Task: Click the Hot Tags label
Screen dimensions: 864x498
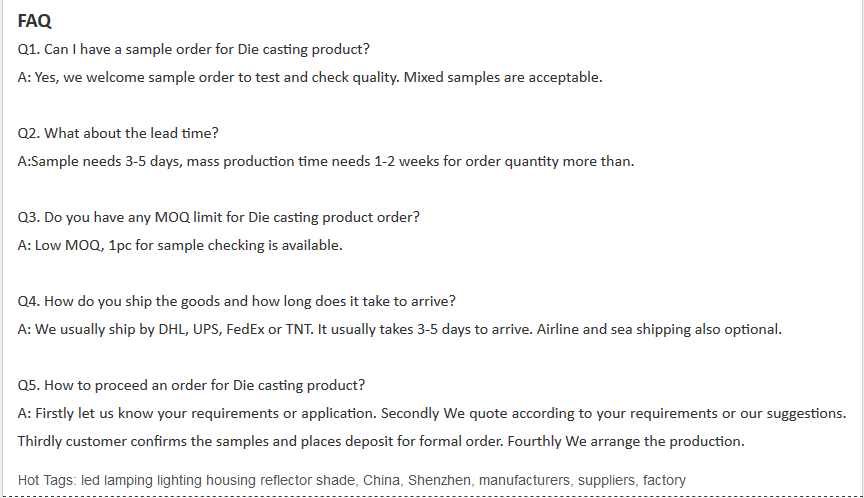Action: pyautogui.click(x=47, y=480)
